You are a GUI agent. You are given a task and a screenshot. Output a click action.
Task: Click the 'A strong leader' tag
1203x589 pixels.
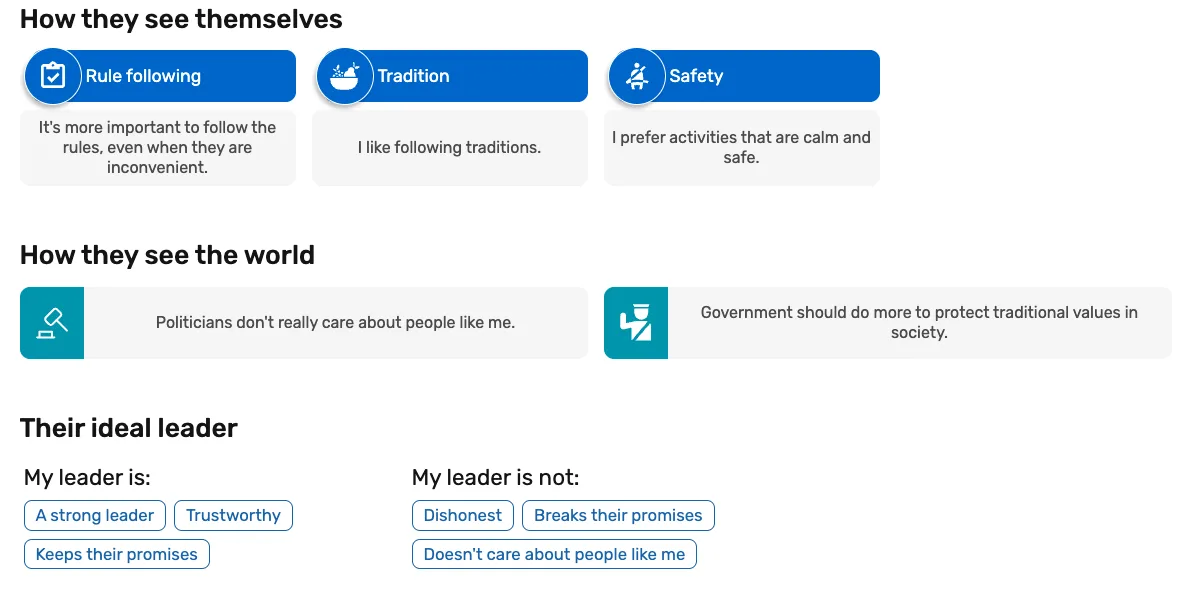(x=95, y=516)
